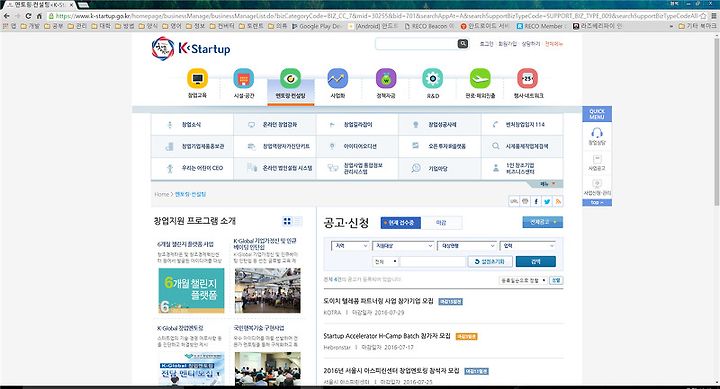Click the top button in quick menu
The height and width of the screenshot is (389, 720).
(x=597, y=203)
